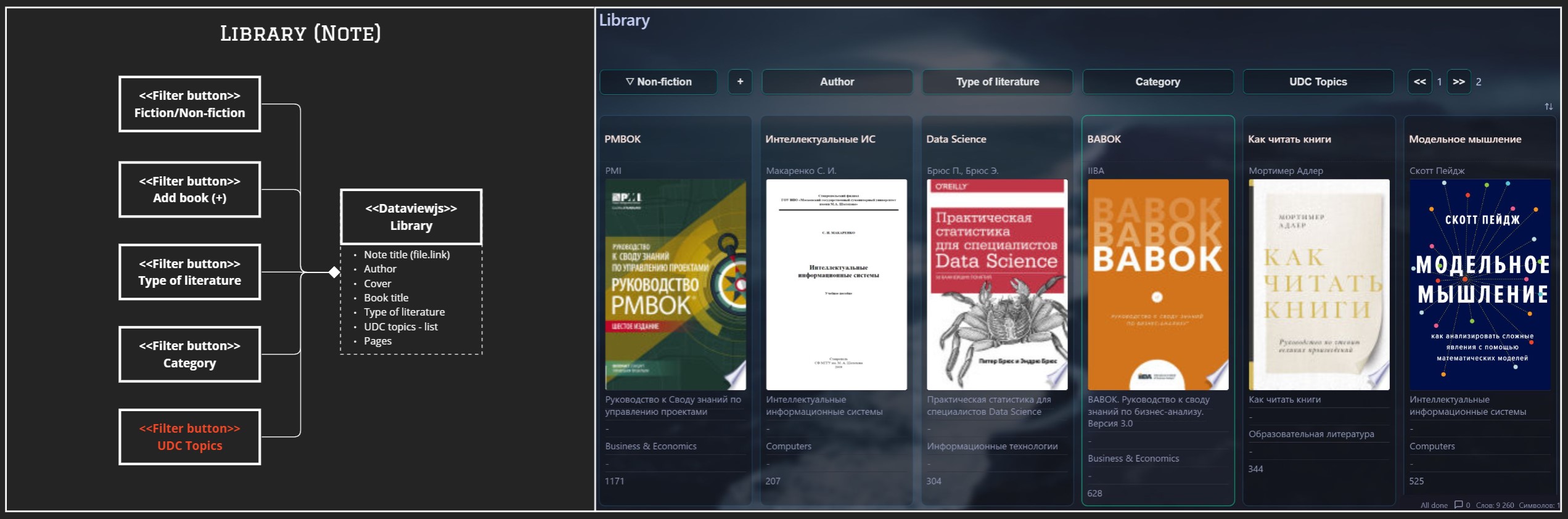Click the Макаренко white title-page cover
1568x519 pixels.
tap(836, 285)
